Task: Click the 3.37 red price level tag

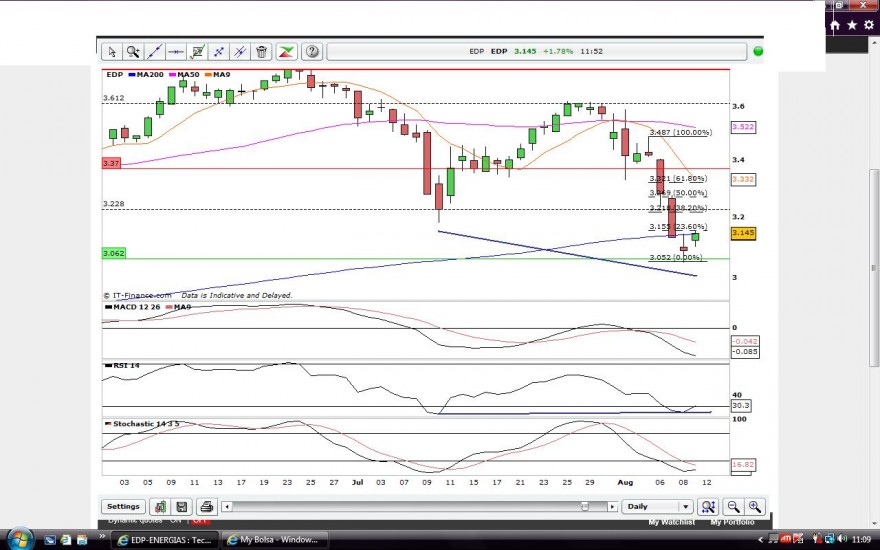Action: (x=111, y=163)
